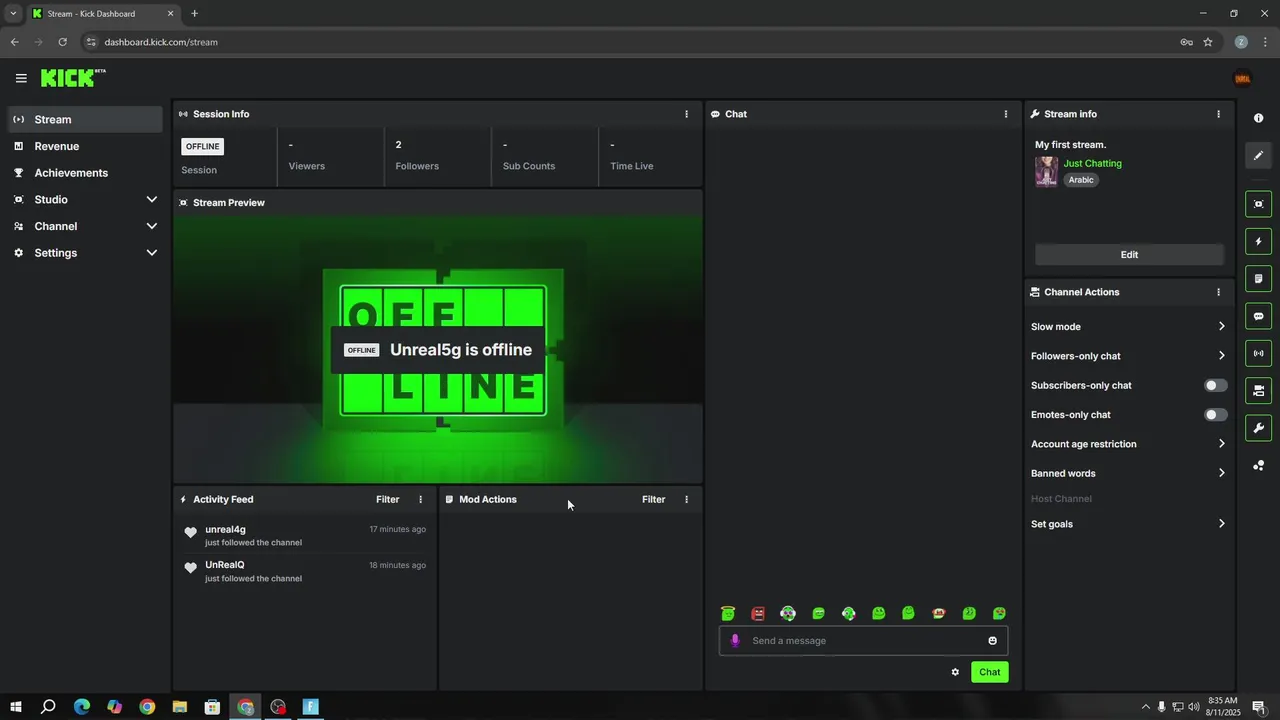Open Followers-only chat options
Image resolution: width=1280 pixels, height=720 pixels.
1128,356
